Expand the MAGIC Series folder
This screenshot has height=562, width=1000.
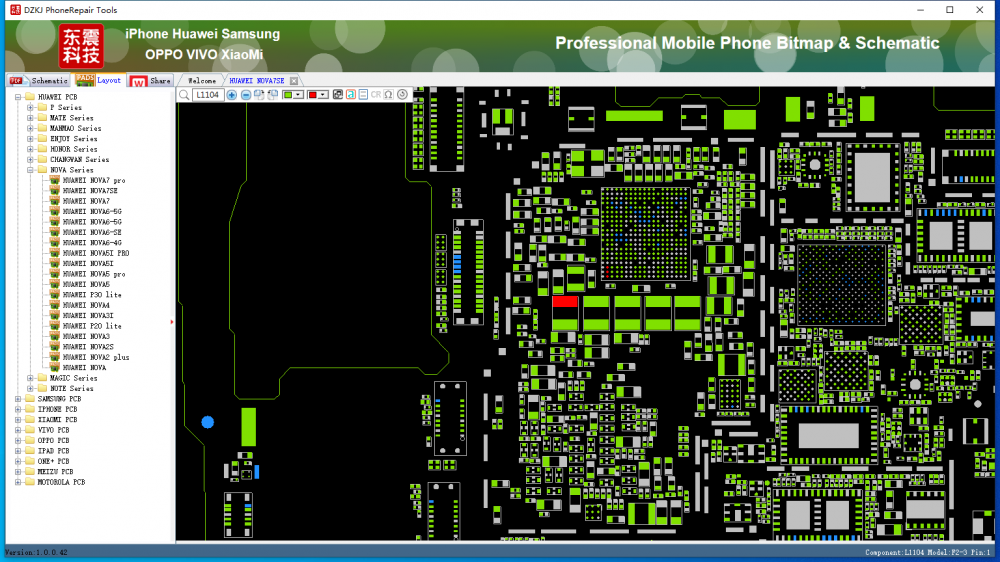point(30,378)
